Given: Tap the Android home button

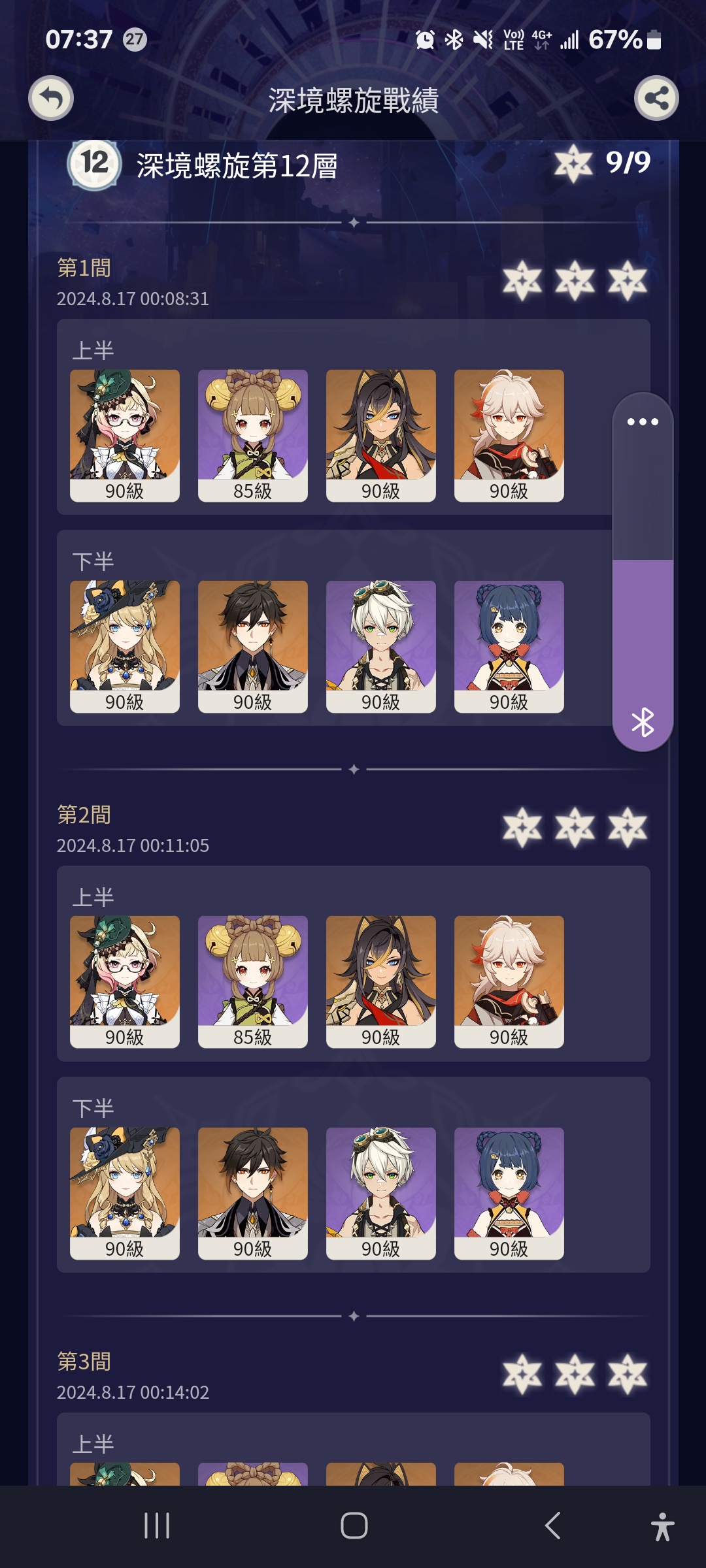Looking at the screenshot, I should (x=354, y=1526).
